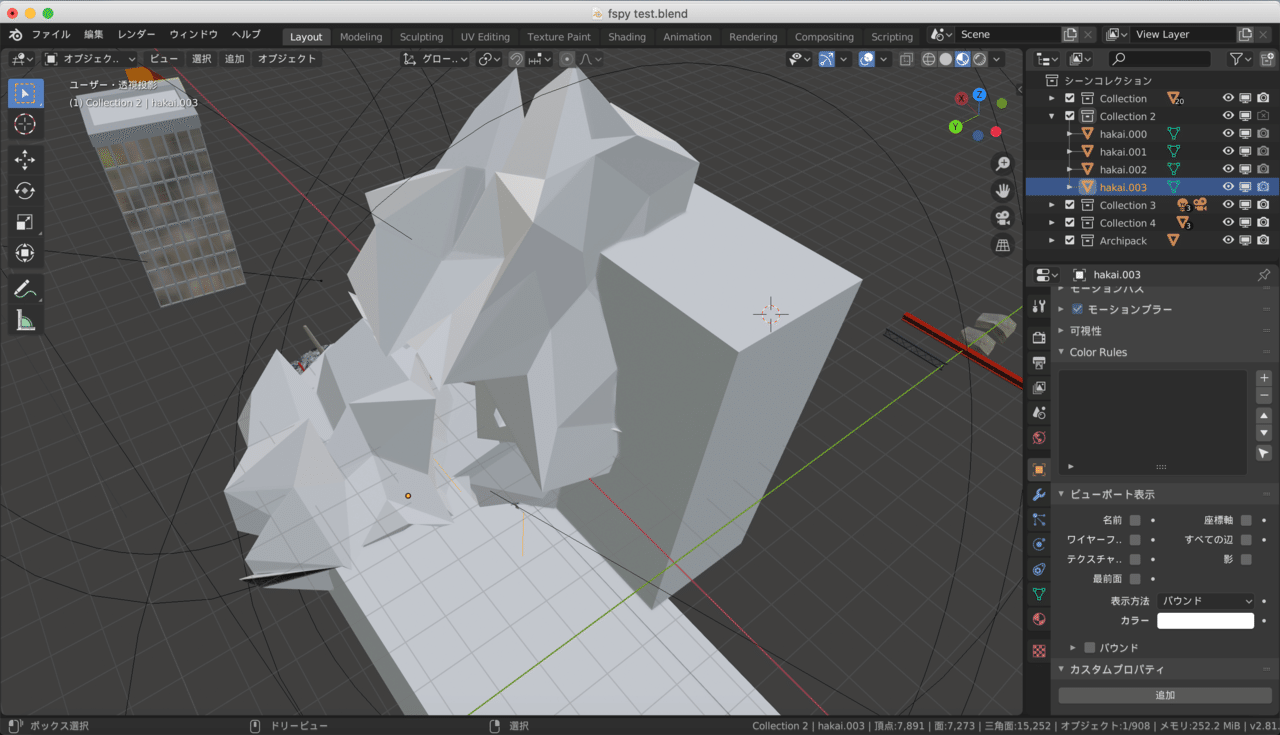
Task: Select the Annotate pencil tool
Action: [26, 289]
